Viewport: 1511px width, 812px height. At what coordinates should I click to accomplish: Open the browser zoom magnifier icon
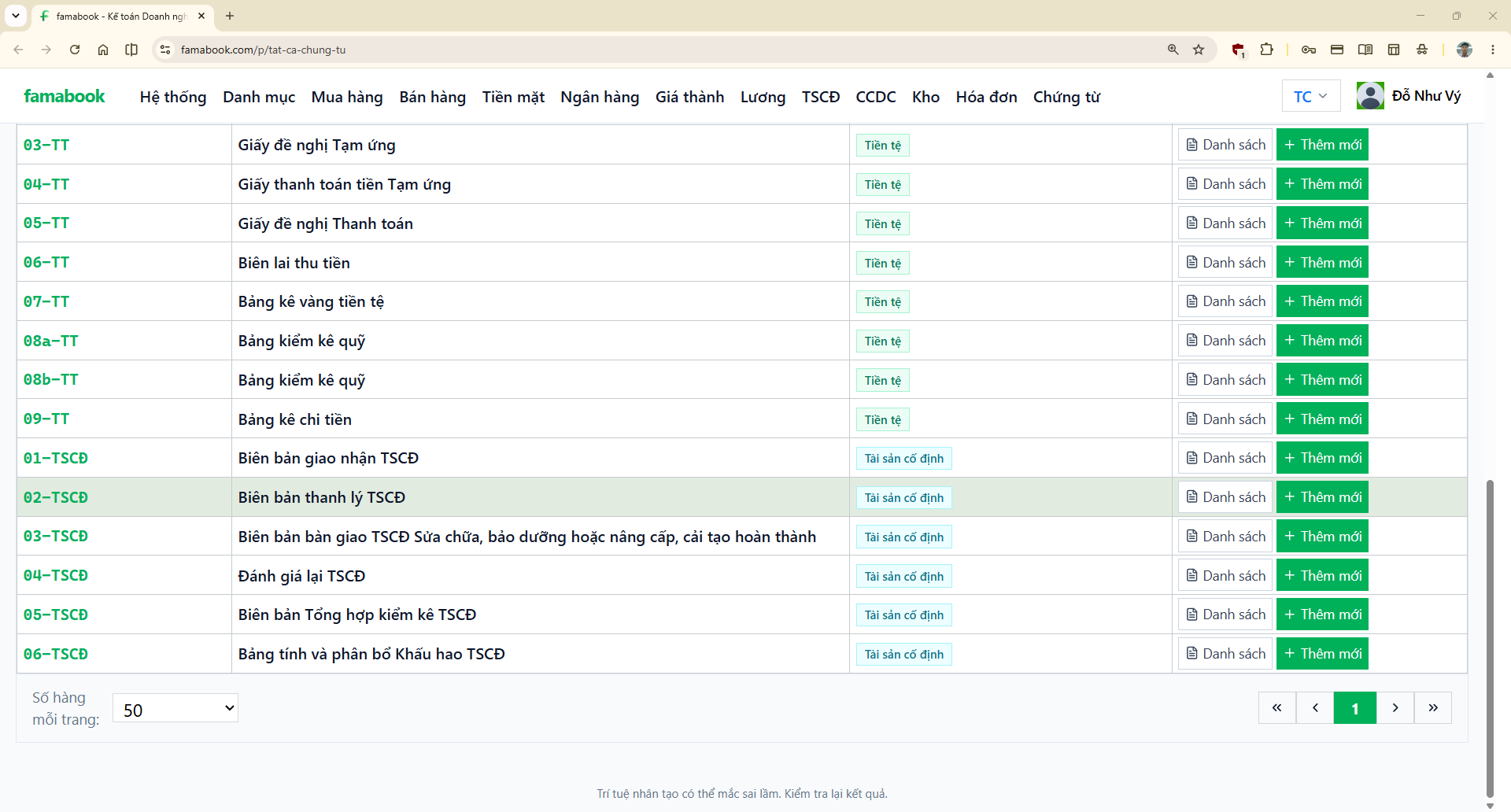1173,50
